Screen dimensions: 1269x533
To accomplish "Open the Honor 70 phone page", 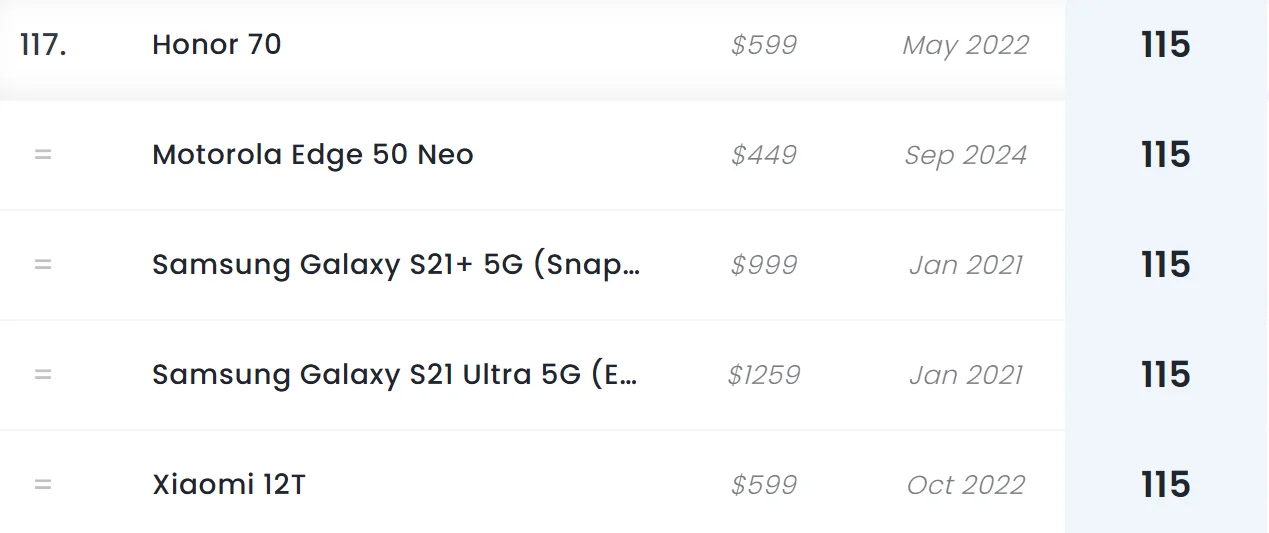I will pyautogui.click(x=217, y=45).
